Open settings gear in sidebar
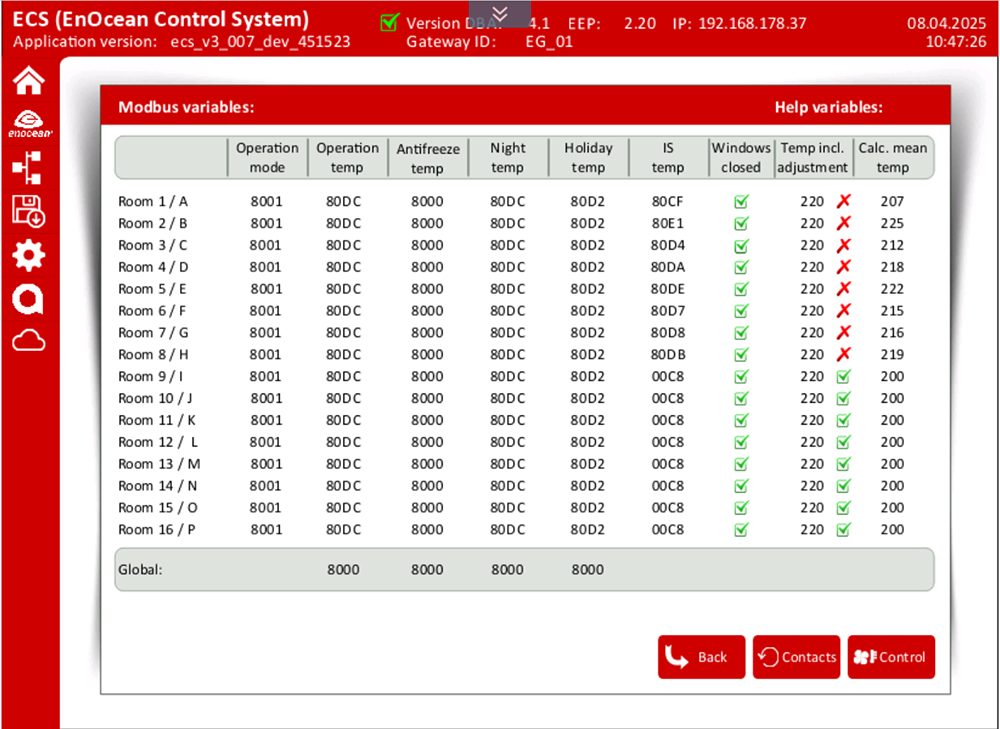Screen dimensions: 1000x729 [x=28, y=256]
